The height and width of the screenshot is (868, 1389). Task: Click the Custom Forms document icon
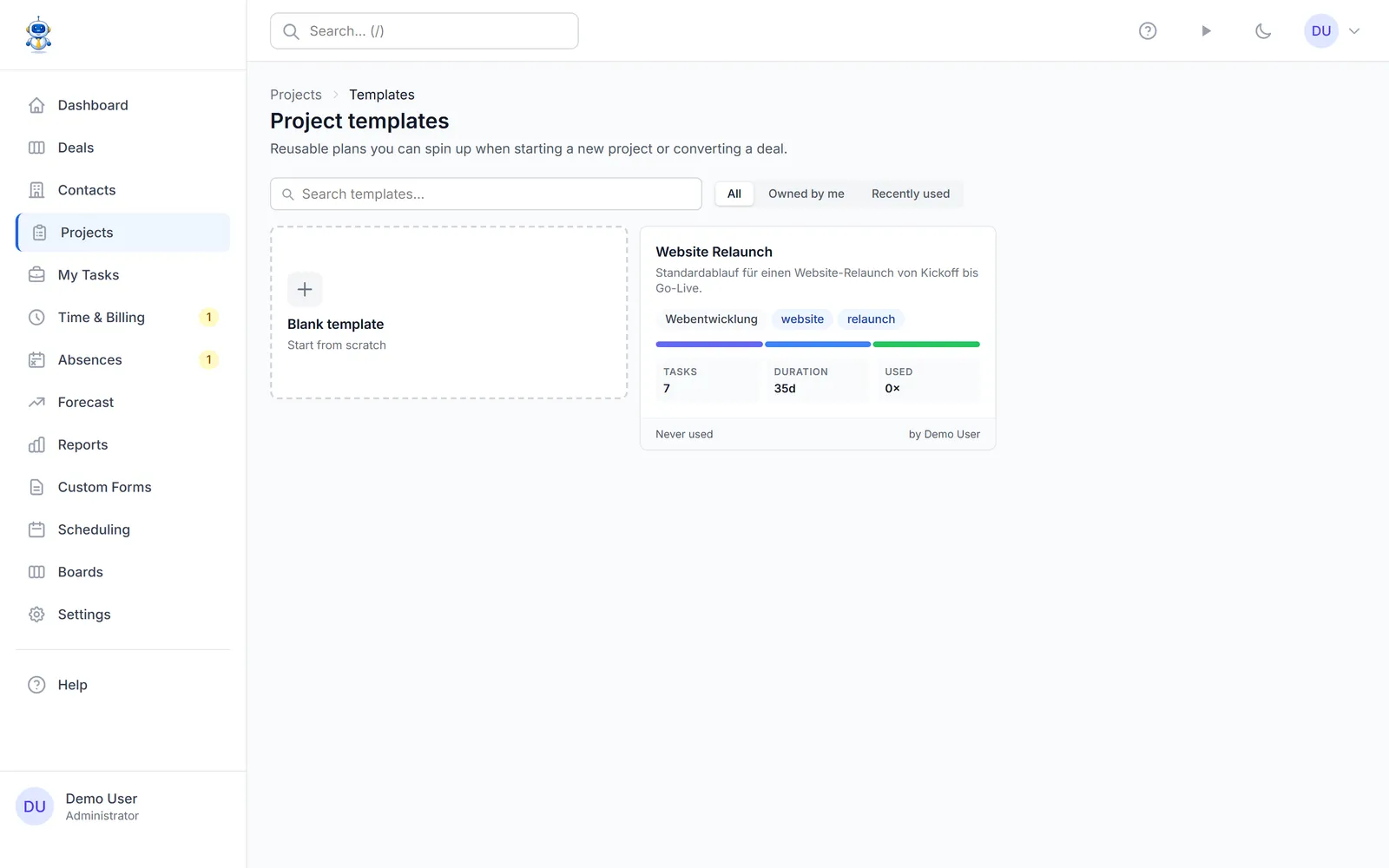pyautogui.click(x=36, y=488)
